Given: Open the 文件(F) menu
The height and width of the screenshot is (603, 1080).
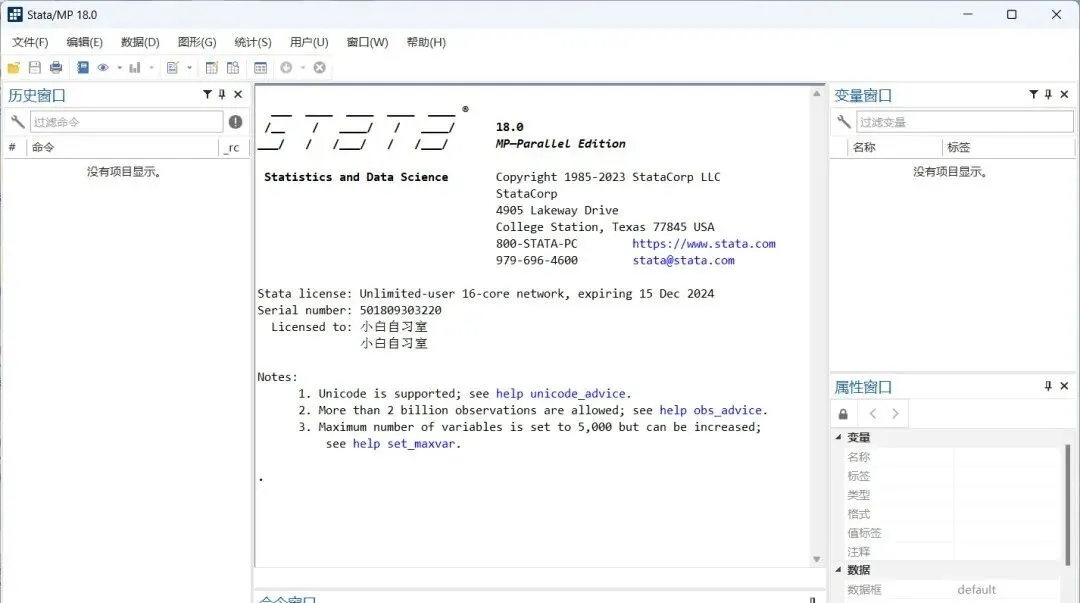Looking at the screenshot, I should [x=30, y=42].
